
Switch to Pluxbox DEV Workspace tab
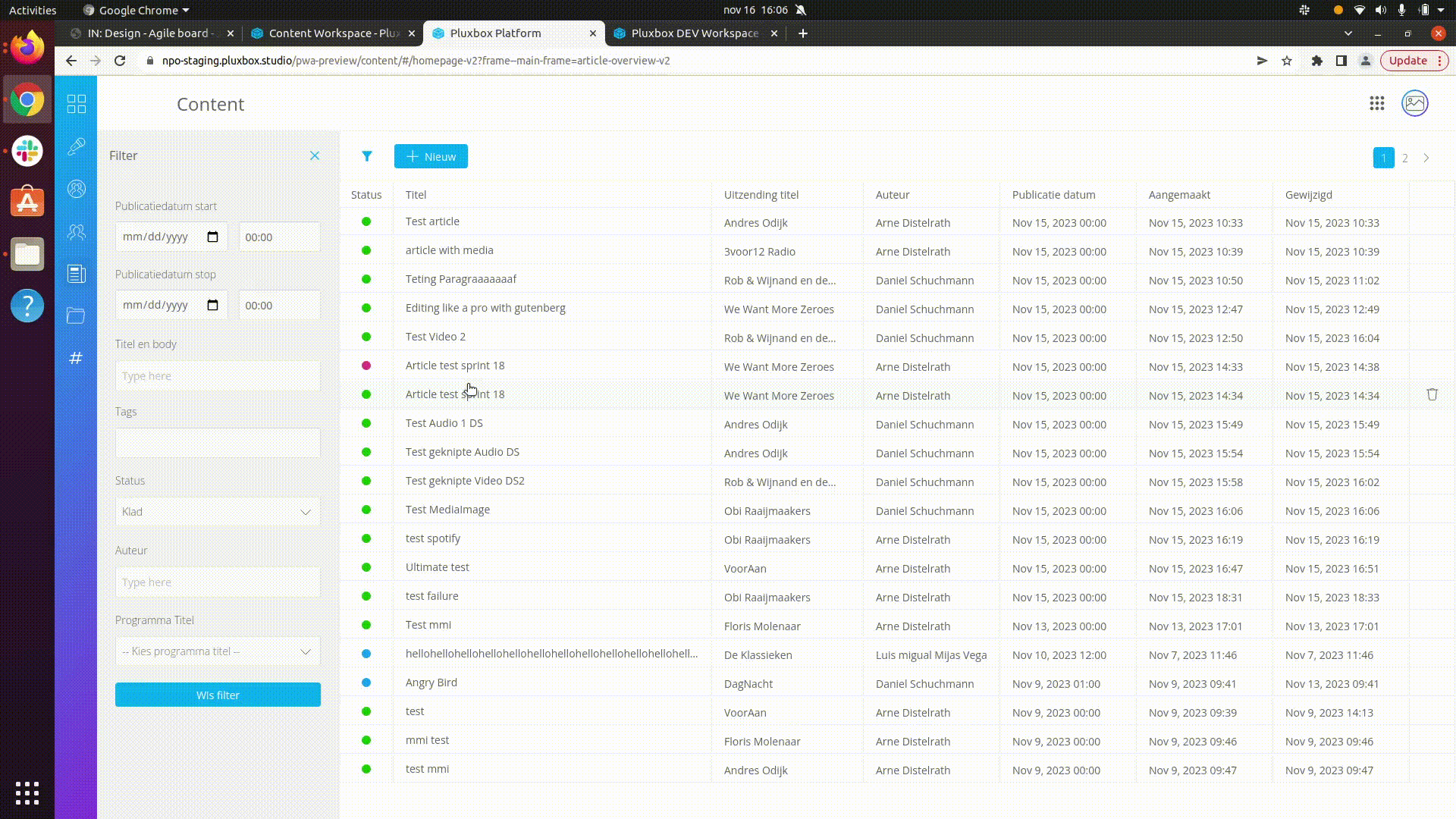(x=694, y=33)
